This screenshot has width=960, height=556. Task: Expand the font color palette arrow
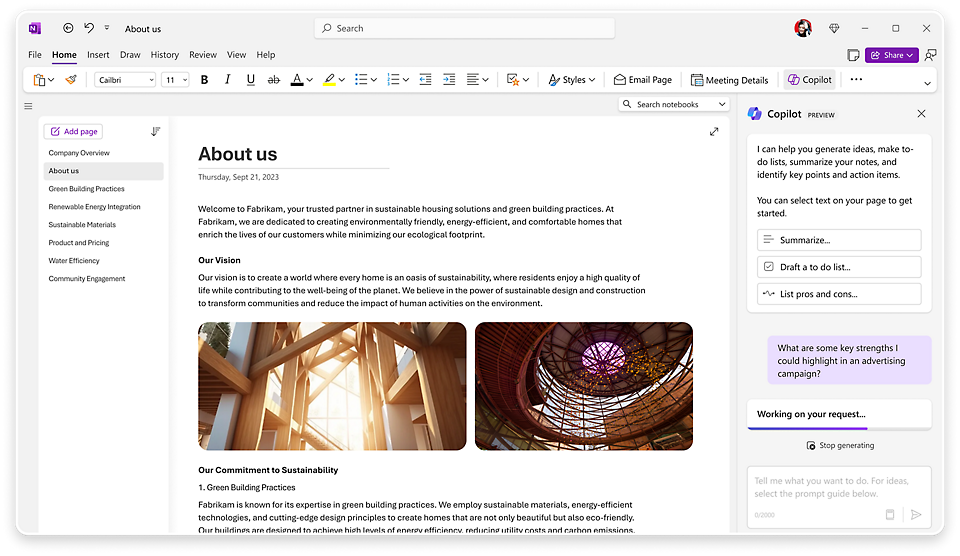(310, 80)
